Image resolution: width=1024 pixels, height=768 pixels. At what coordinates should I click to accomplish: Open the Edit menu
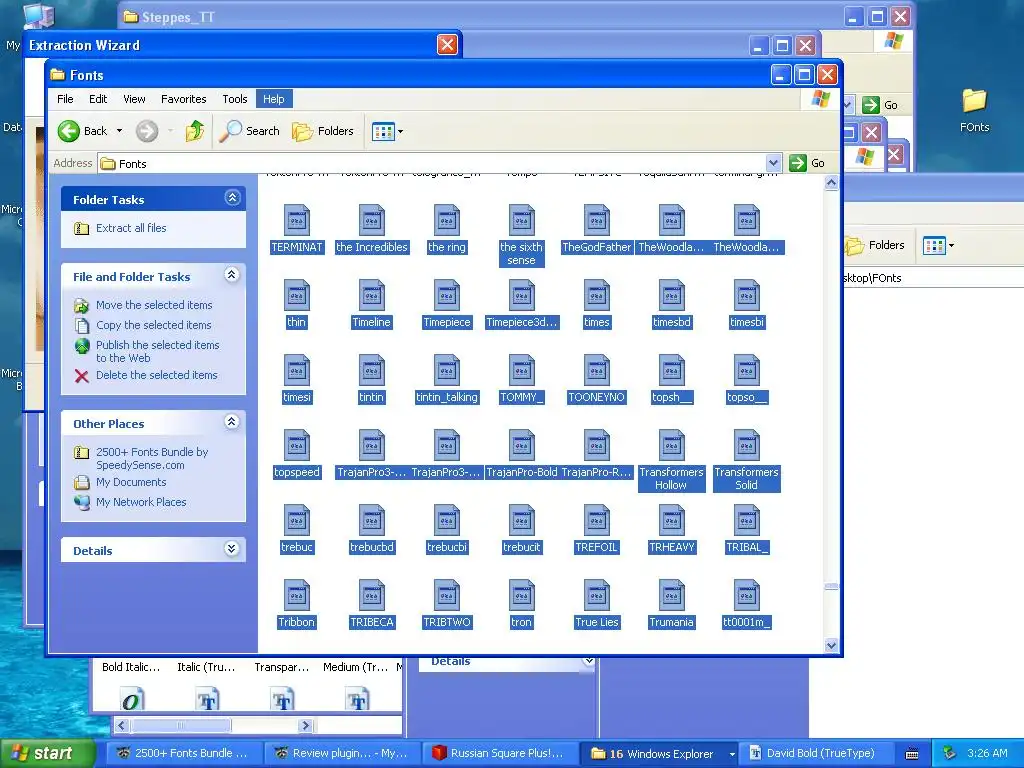(x=98, y=99)
